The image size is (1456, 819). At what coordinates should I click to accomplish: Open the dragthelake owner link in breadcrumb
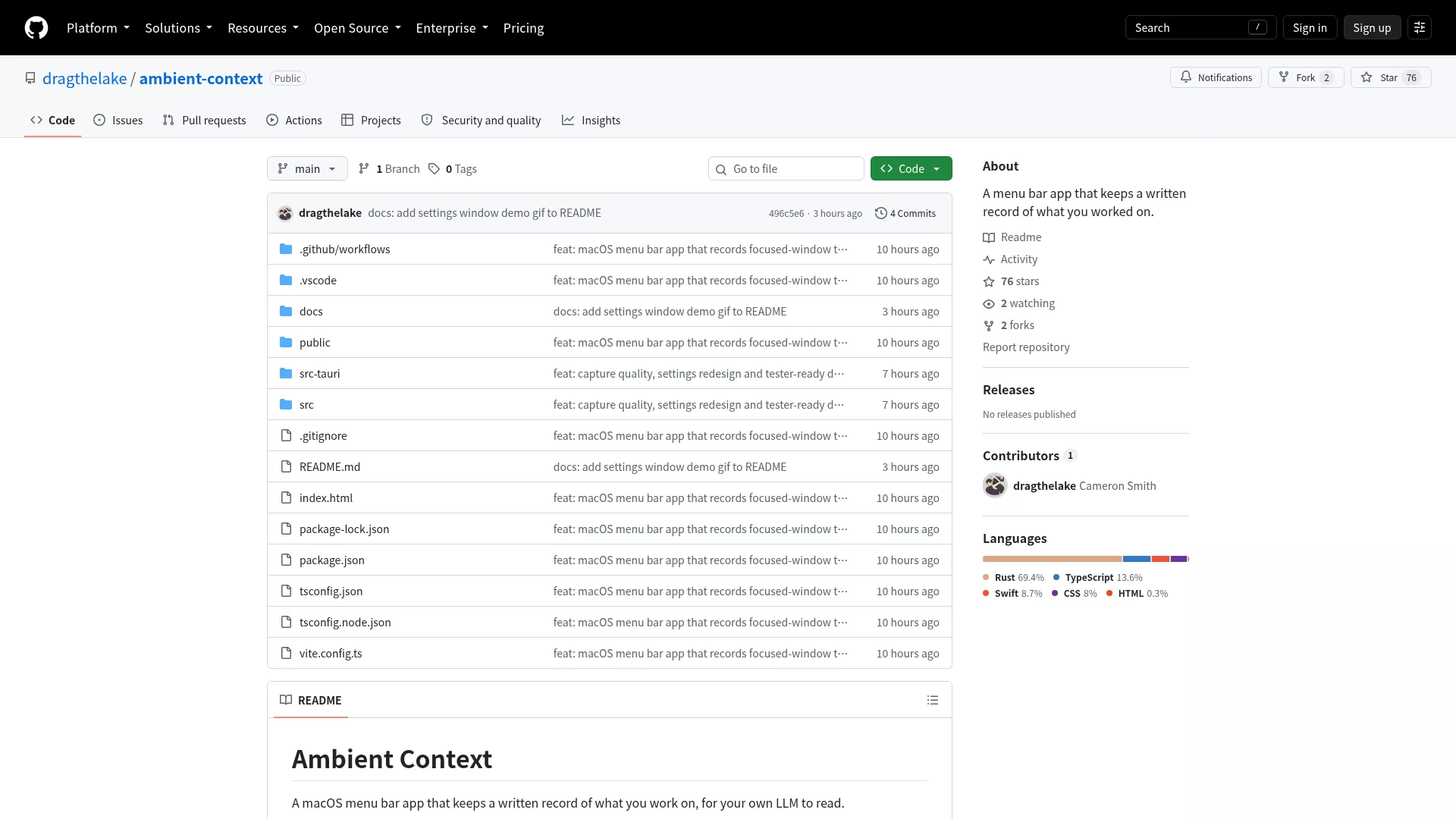[85, 78]
